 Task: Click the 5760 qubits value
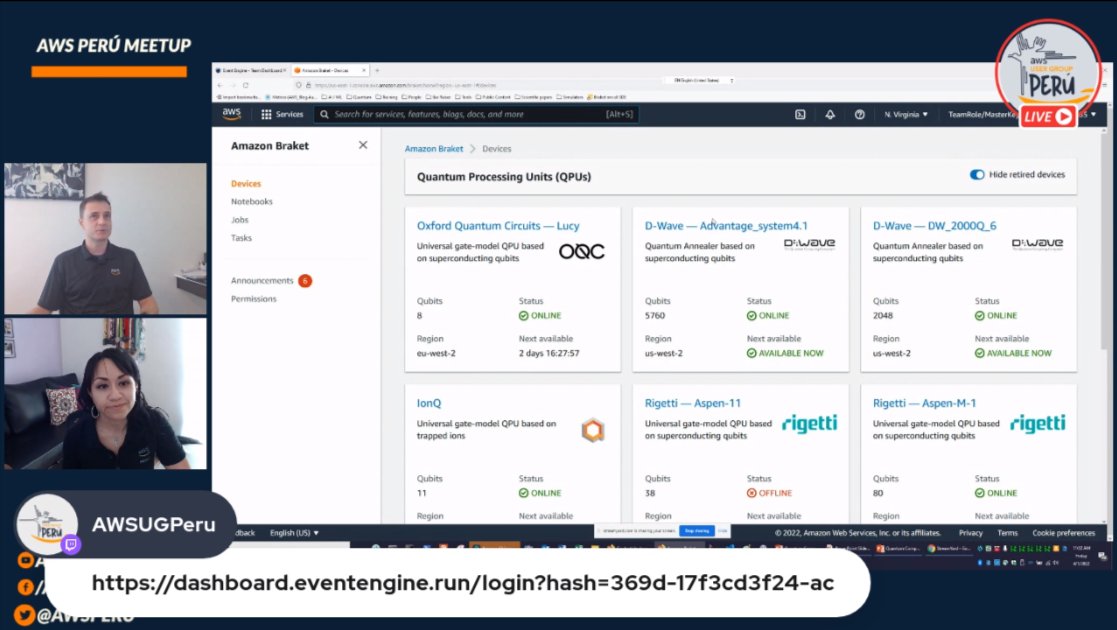655,316
